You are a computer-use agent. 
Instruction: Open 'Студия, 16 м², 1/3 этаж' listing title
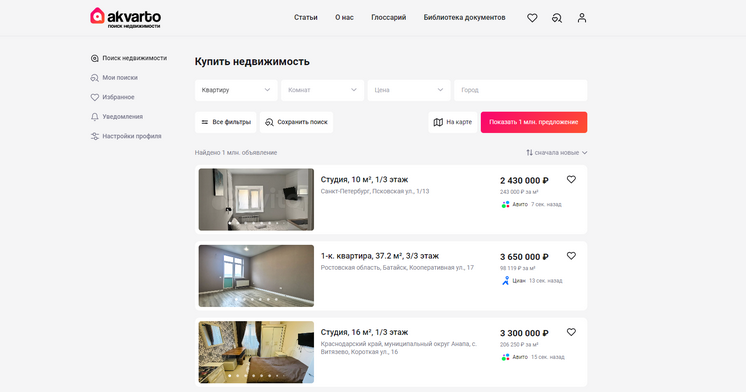[364, 332]
